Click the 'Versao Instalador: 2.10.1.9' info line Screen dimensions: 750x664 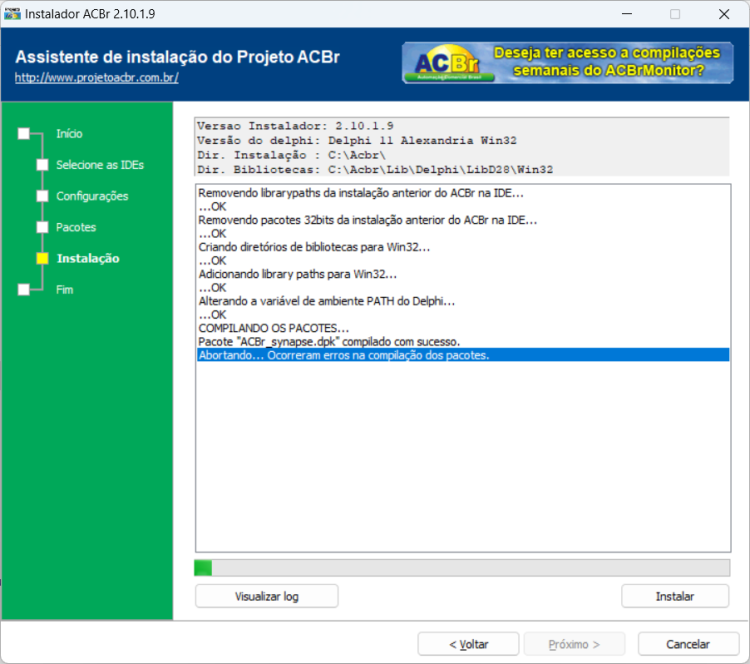[x=295, y=126]
